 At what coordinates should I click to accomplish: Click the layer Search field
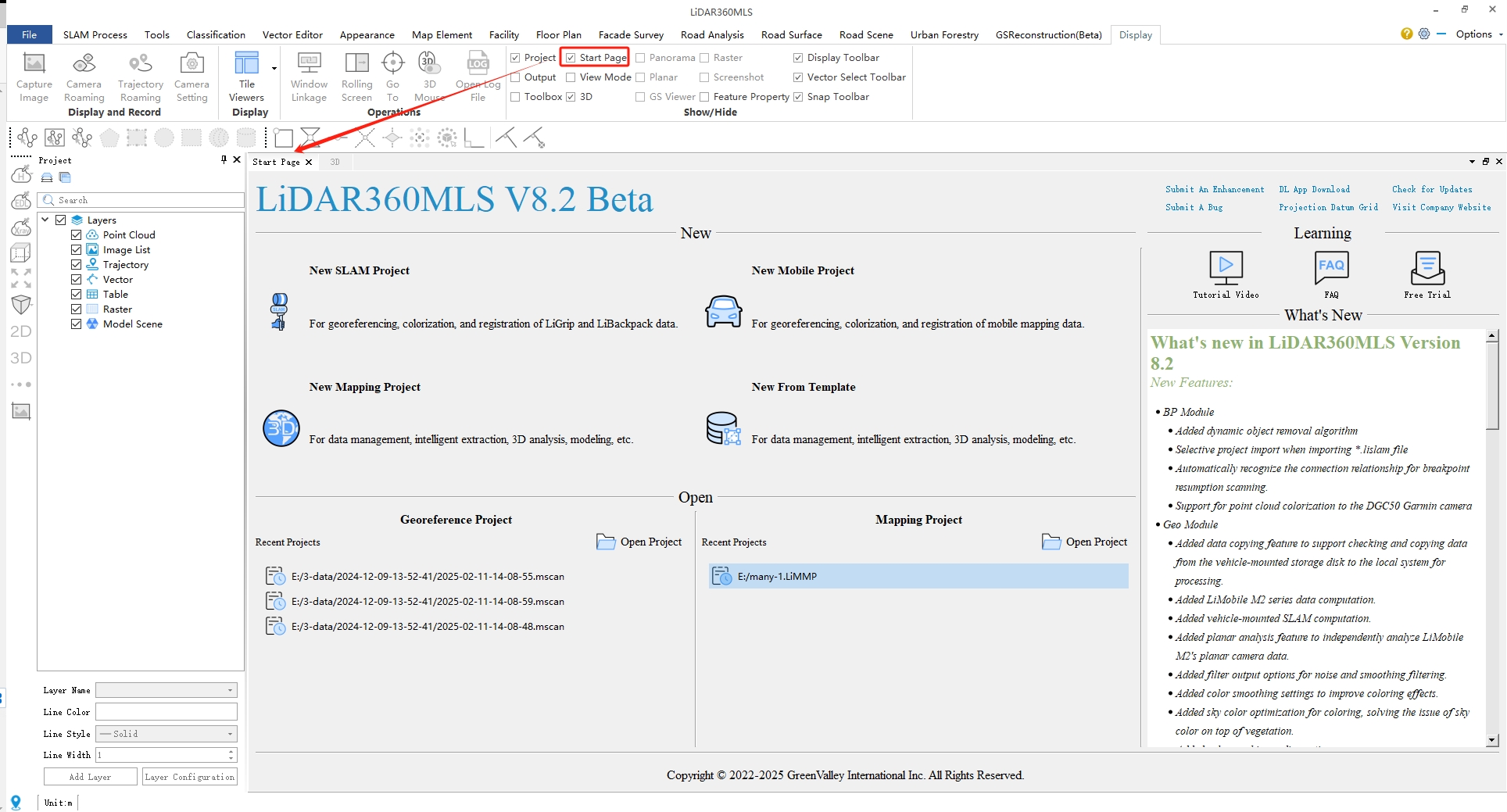[141, 200]
